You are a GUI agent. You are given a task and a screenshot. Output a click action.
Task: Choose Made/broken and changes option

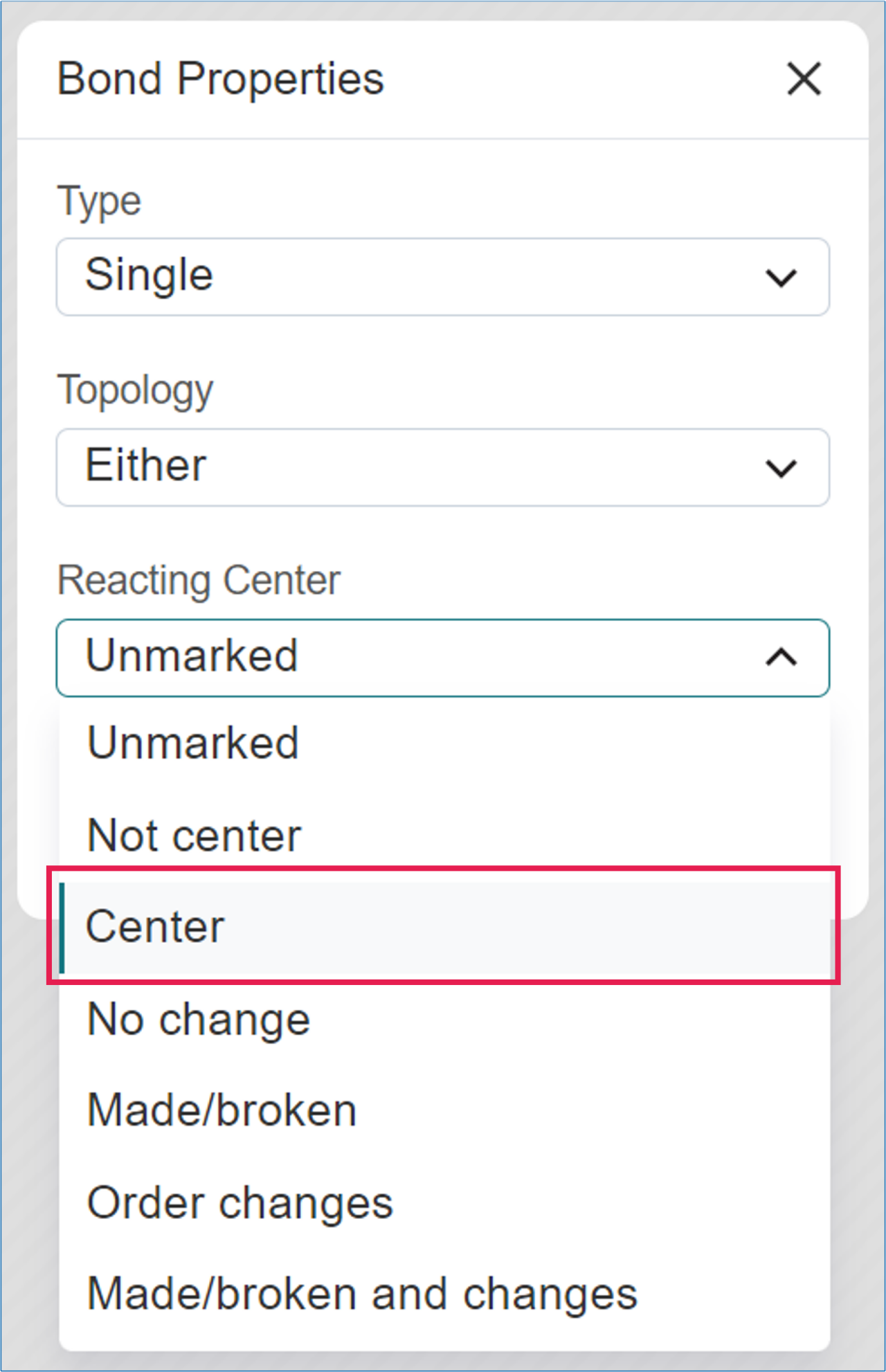[361, 1294]
